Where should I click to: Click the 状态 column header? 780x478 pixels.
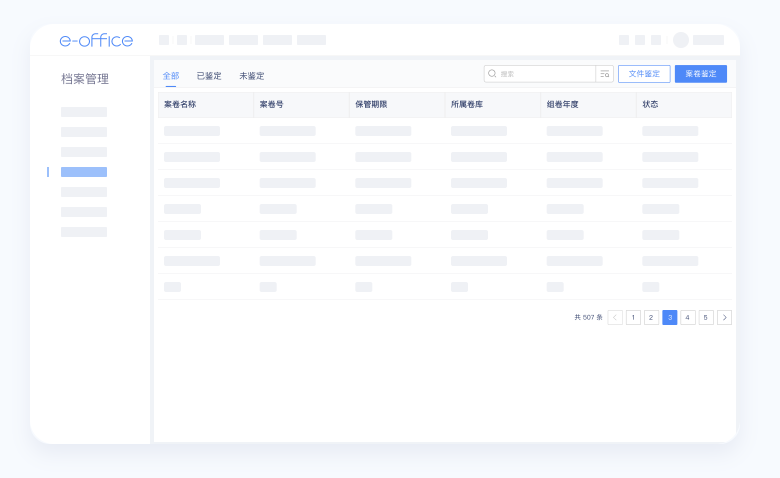(650, 104)
